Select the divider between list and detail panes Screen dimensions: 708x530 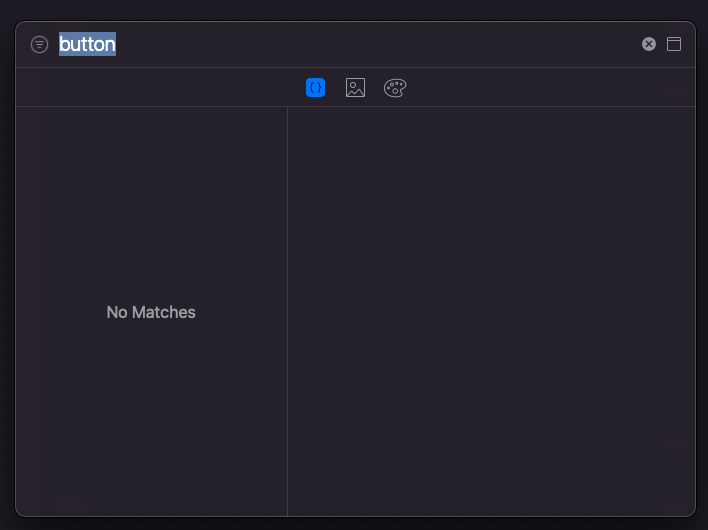[287, 311]
